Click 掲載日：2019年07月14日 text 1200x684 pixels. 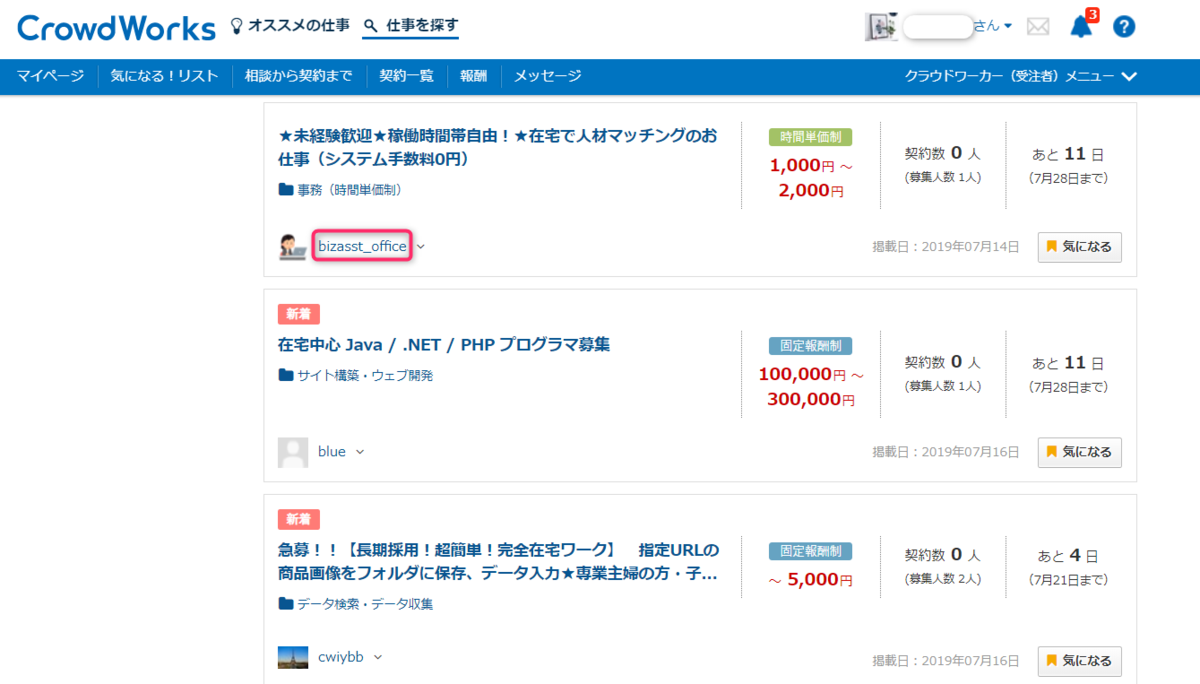tap(946, 247)
